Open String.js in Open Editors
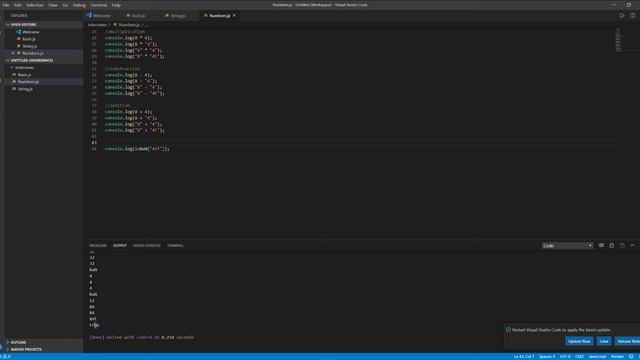The width and height of the screenshot is (640, 360). pyautogui.click(x=29, y=46)
